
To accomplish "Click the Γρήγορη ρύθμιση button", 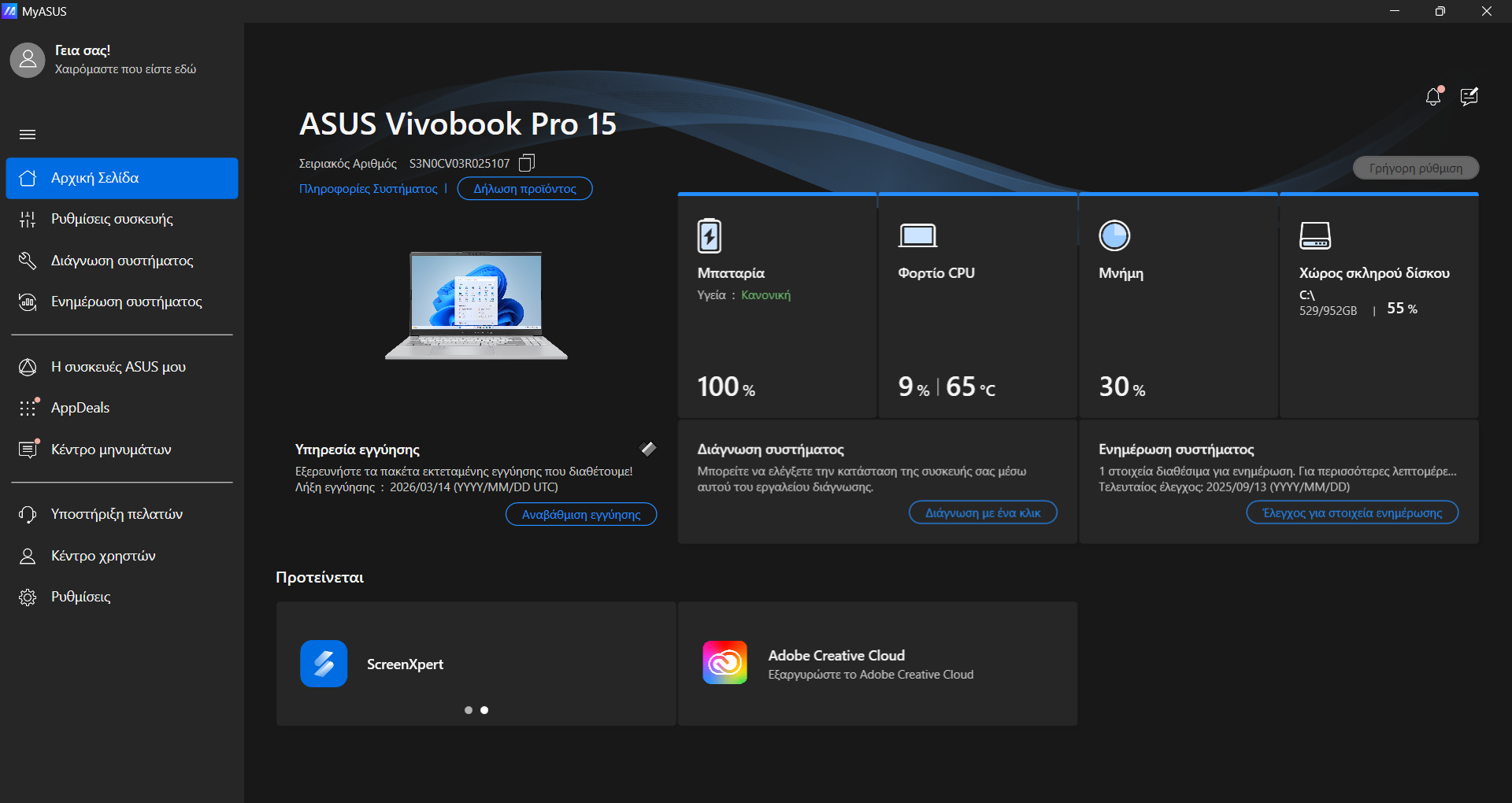I will point(1415,168).
